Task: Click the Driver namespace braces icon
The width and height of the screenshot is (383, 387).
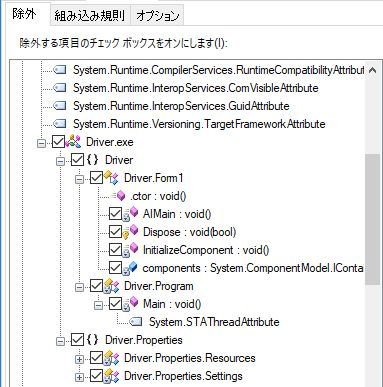Action: 92,160
